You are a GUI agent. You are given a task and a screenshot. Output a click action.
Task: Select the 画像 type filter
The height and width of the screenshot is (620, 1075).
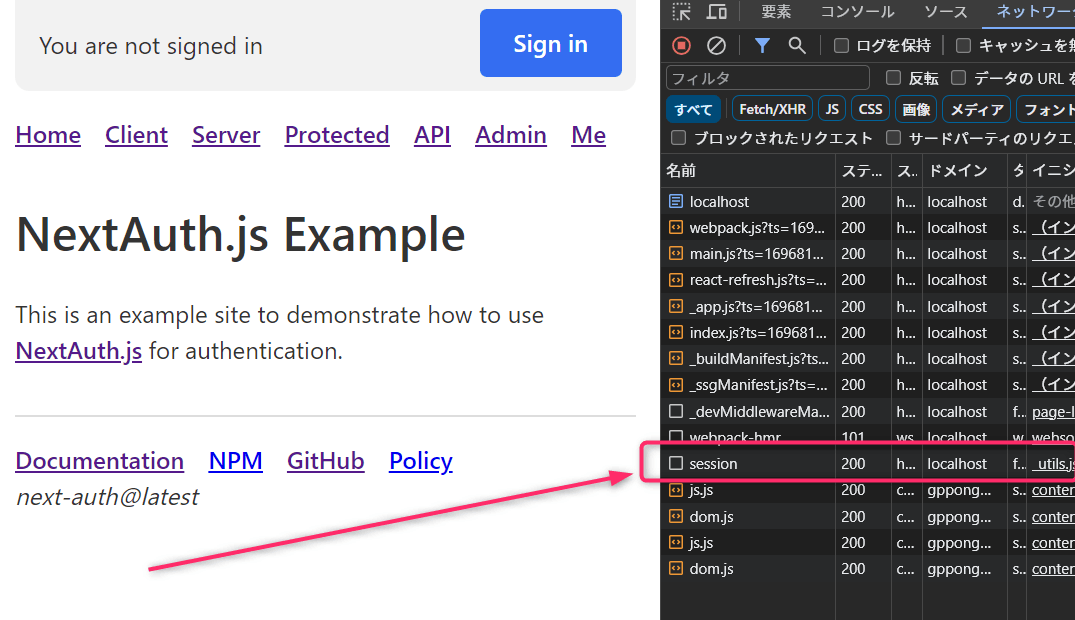(x=916, y=109)
